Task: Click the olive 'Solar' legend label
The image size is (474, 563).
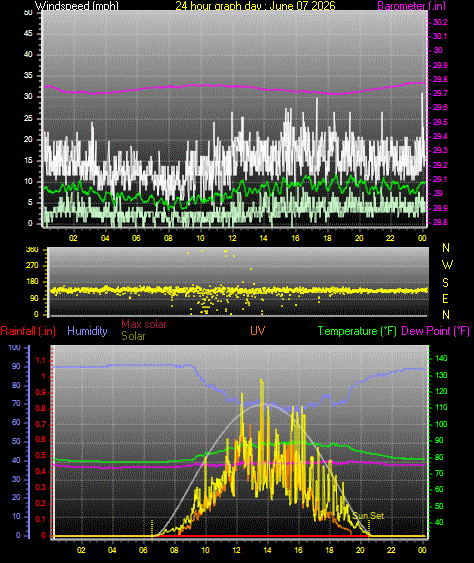Action: [133, 336]
